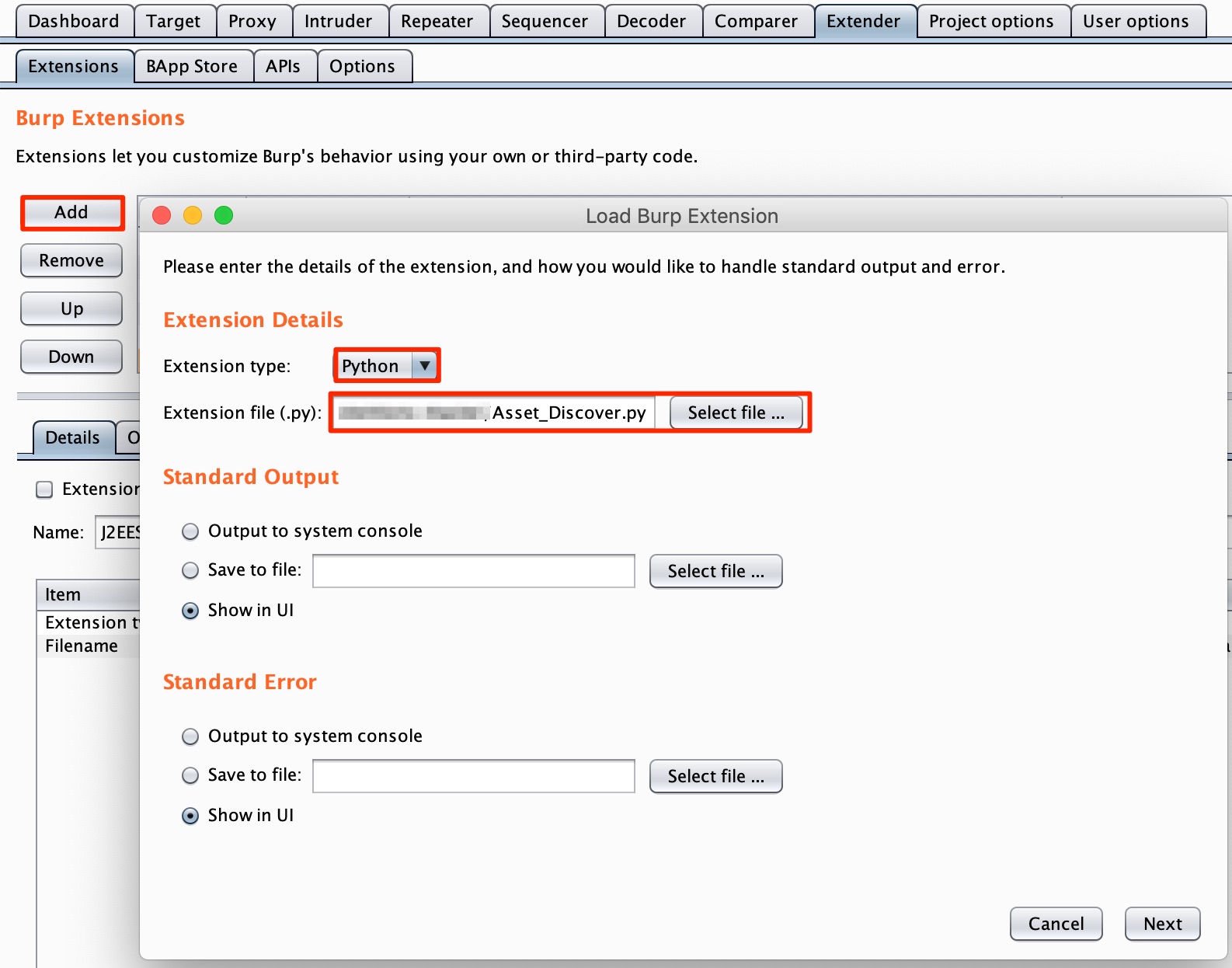
Task: Open the Comparer tab
Action: pos(757,21)
